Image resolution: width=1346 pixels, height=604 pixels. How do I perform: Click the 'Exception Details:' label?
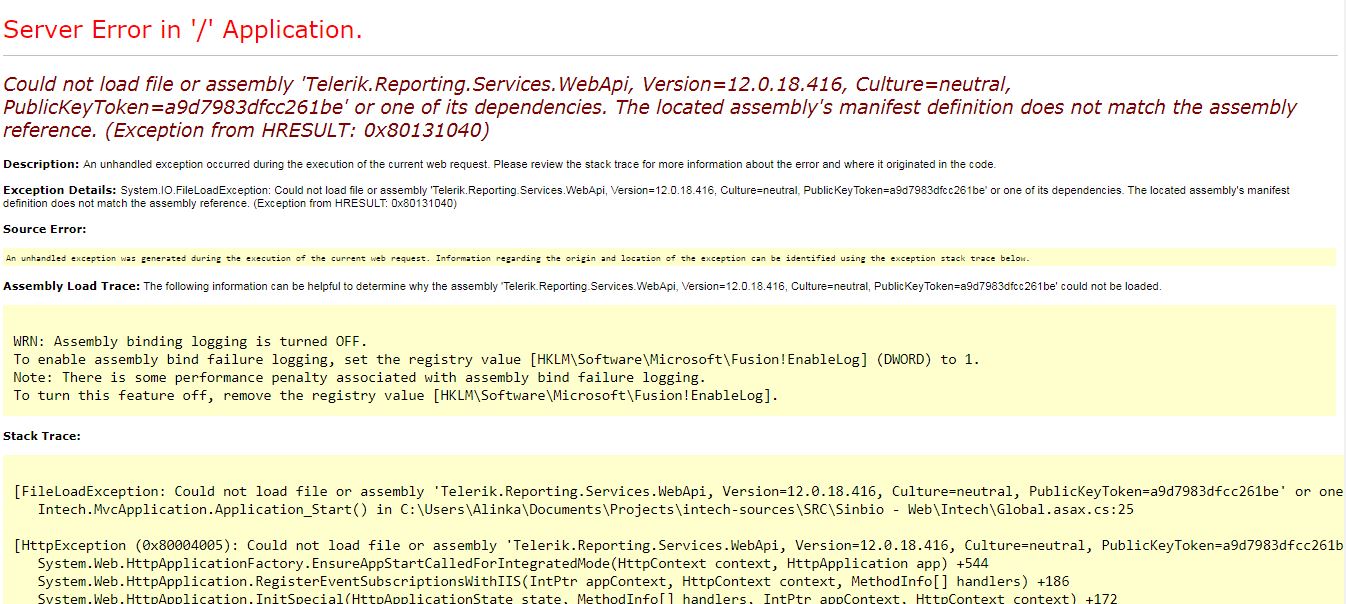[x=60, y=190]
